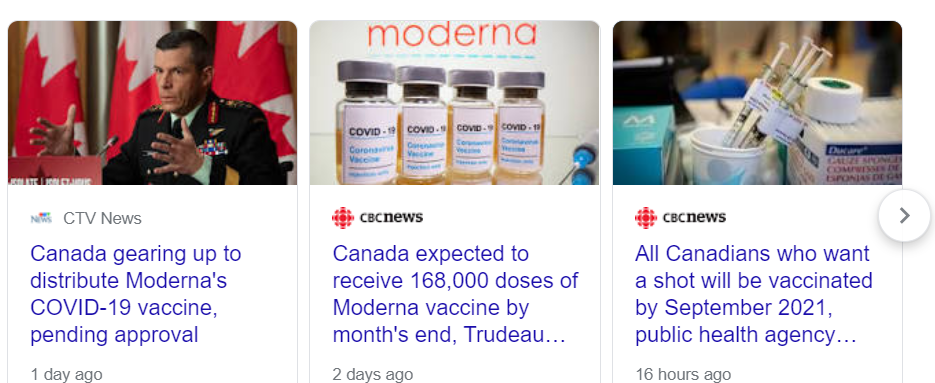Advance carousel with the right chevron arrow
935x383 pixels.
[x=904, y=215]
